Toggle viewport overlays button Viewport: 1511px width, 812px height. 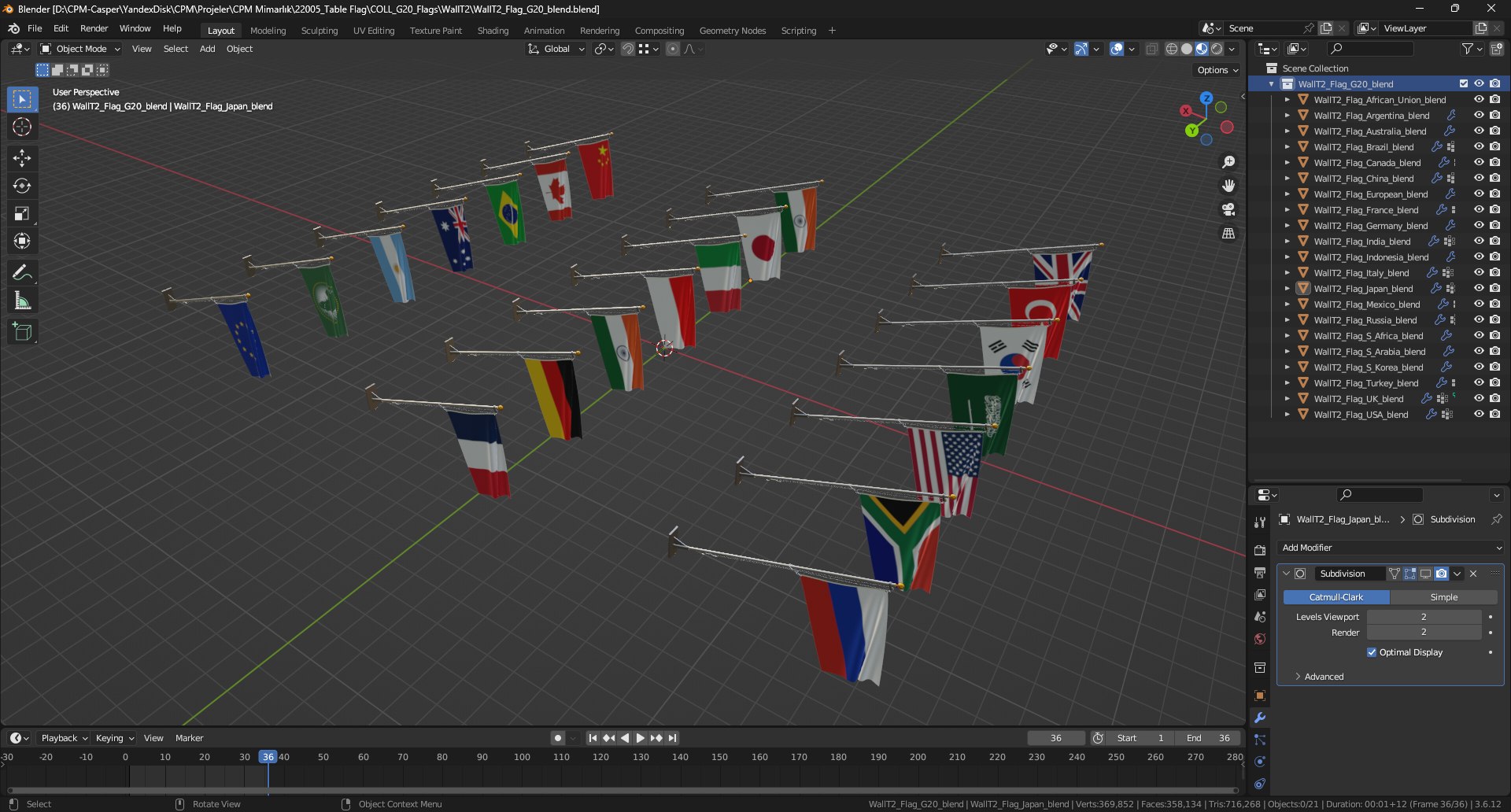point(1116,49)
